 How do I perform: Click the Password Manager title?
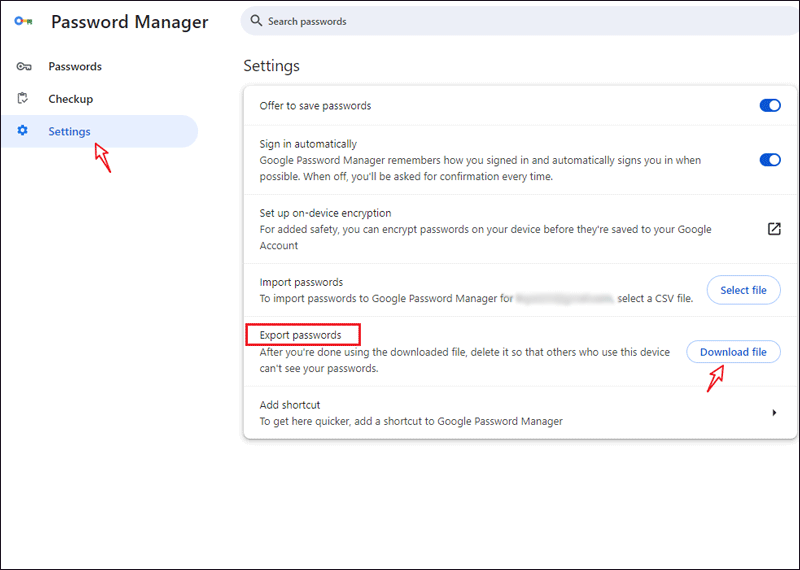pyautogui.click(x=130, y=22)
